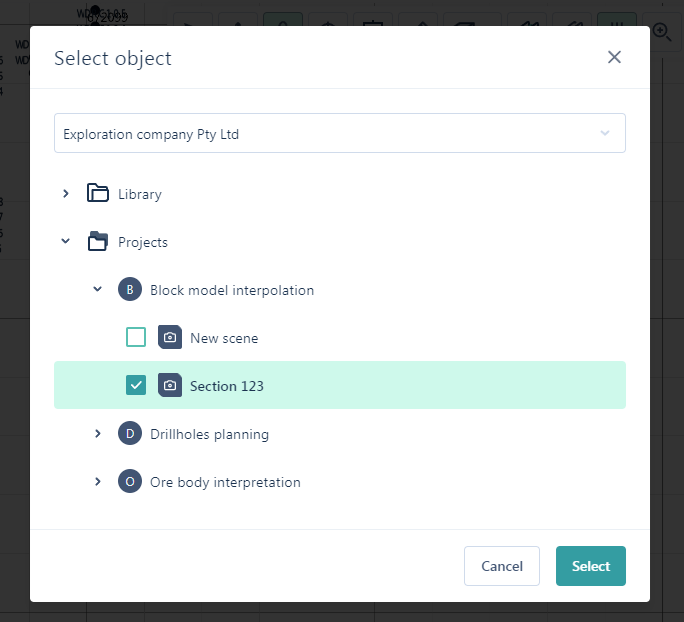
Task: Expand Drillholes planning project
Action: coord(98,434)
